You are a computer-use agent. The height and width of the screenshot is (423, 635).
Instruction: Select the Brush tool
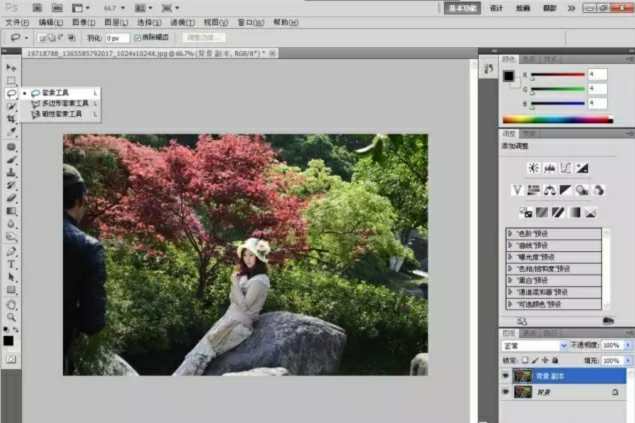pos(11,160)
